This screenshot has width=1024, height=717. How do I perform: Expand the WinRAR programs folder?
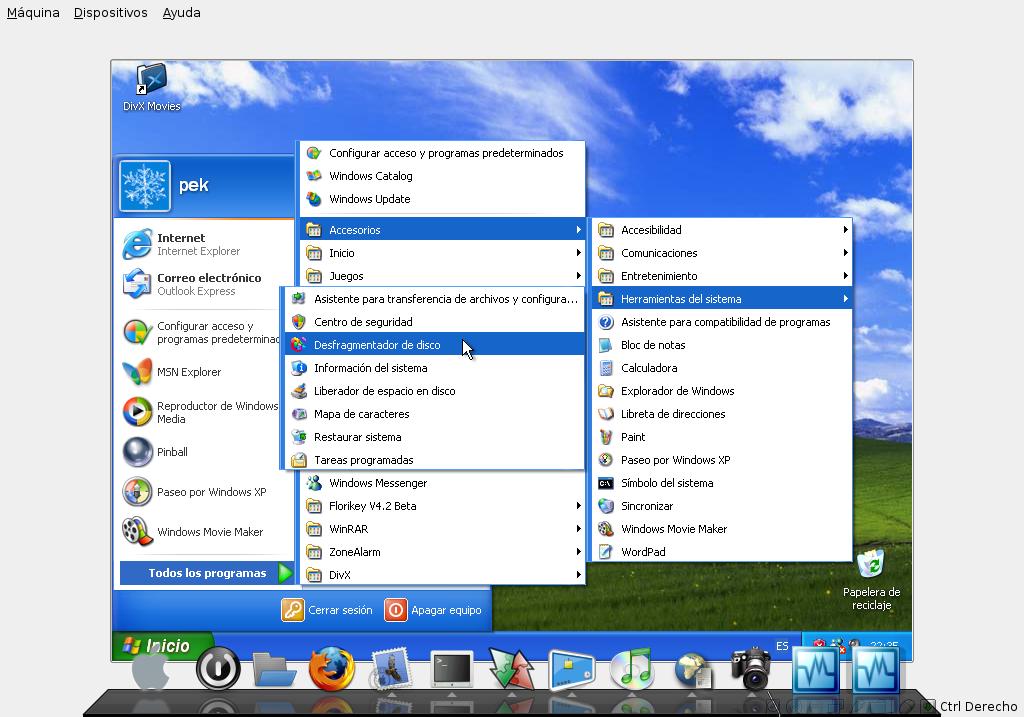coord(348,529)
